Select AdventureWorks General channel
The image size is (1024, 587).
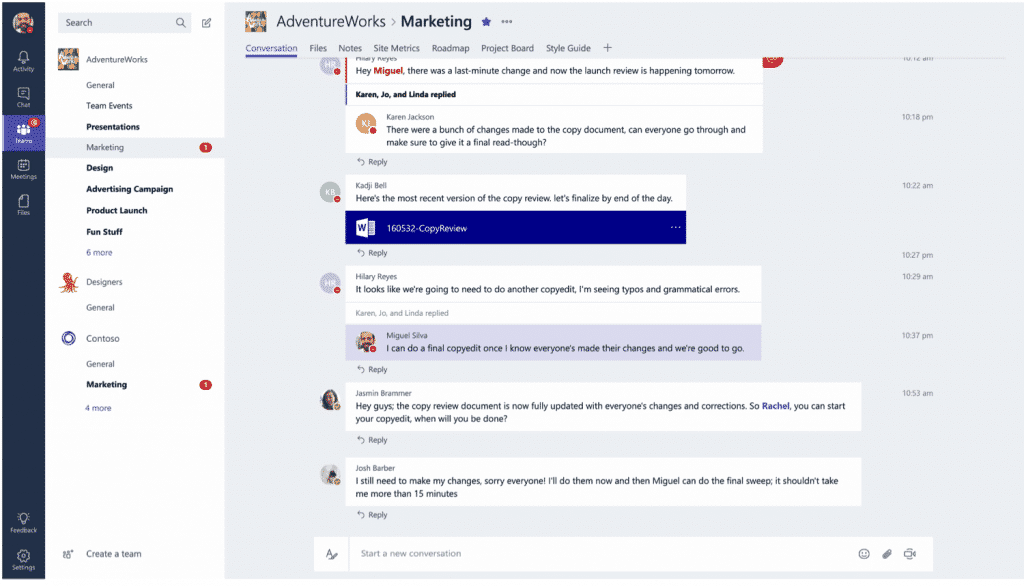point(100,86)
